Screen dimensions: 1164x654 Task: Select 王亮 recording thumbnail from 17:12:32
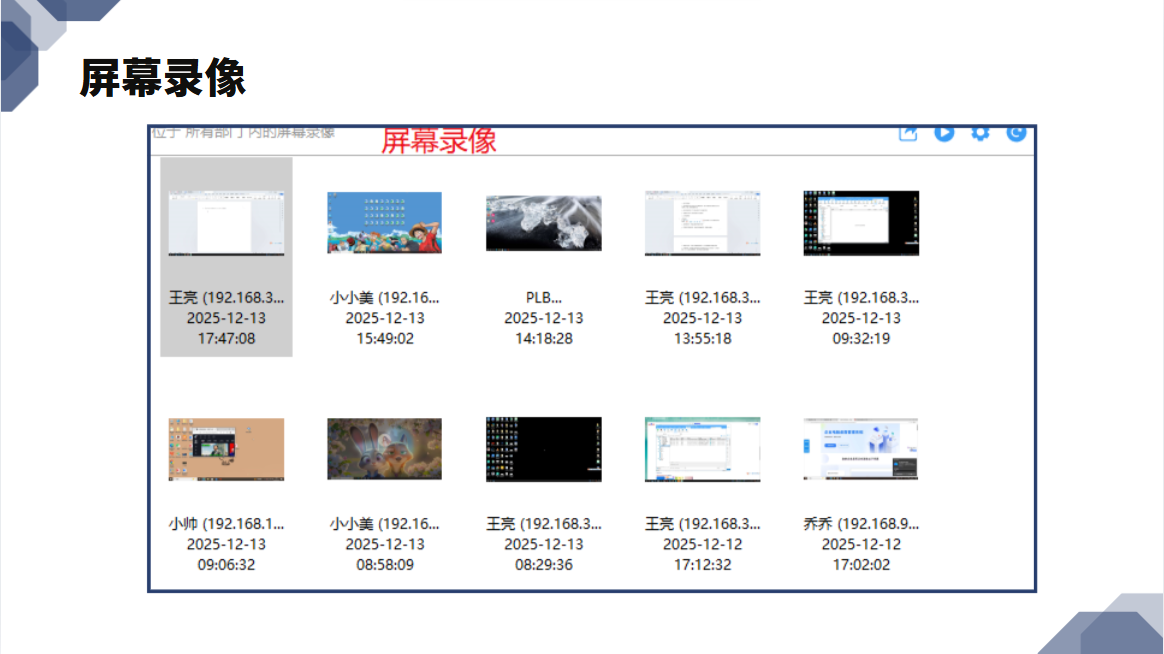(x=702, y=449)
